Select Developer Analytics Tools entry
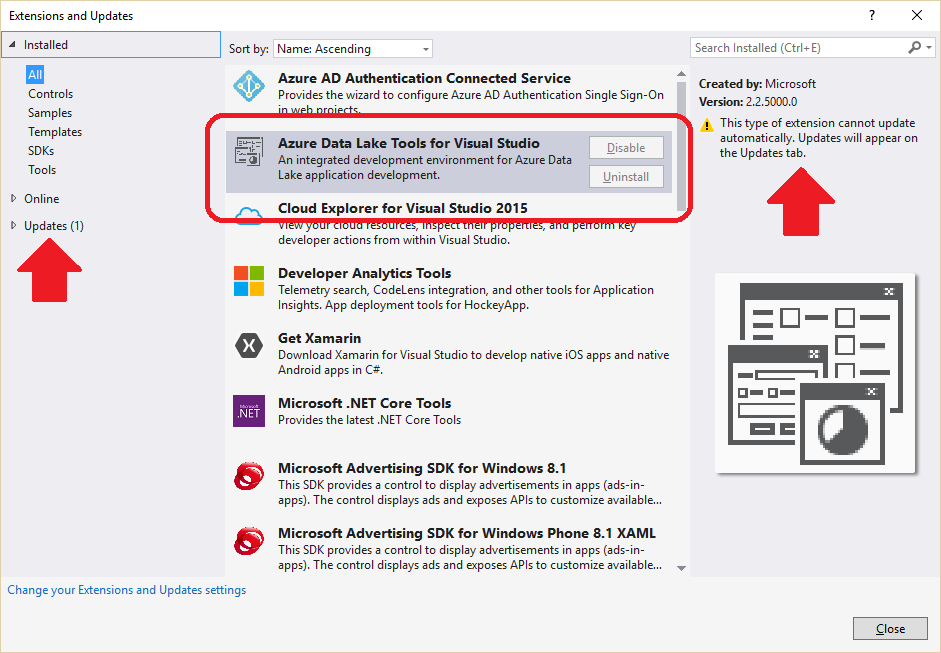The image size is (941, 653). click(448, 289)
